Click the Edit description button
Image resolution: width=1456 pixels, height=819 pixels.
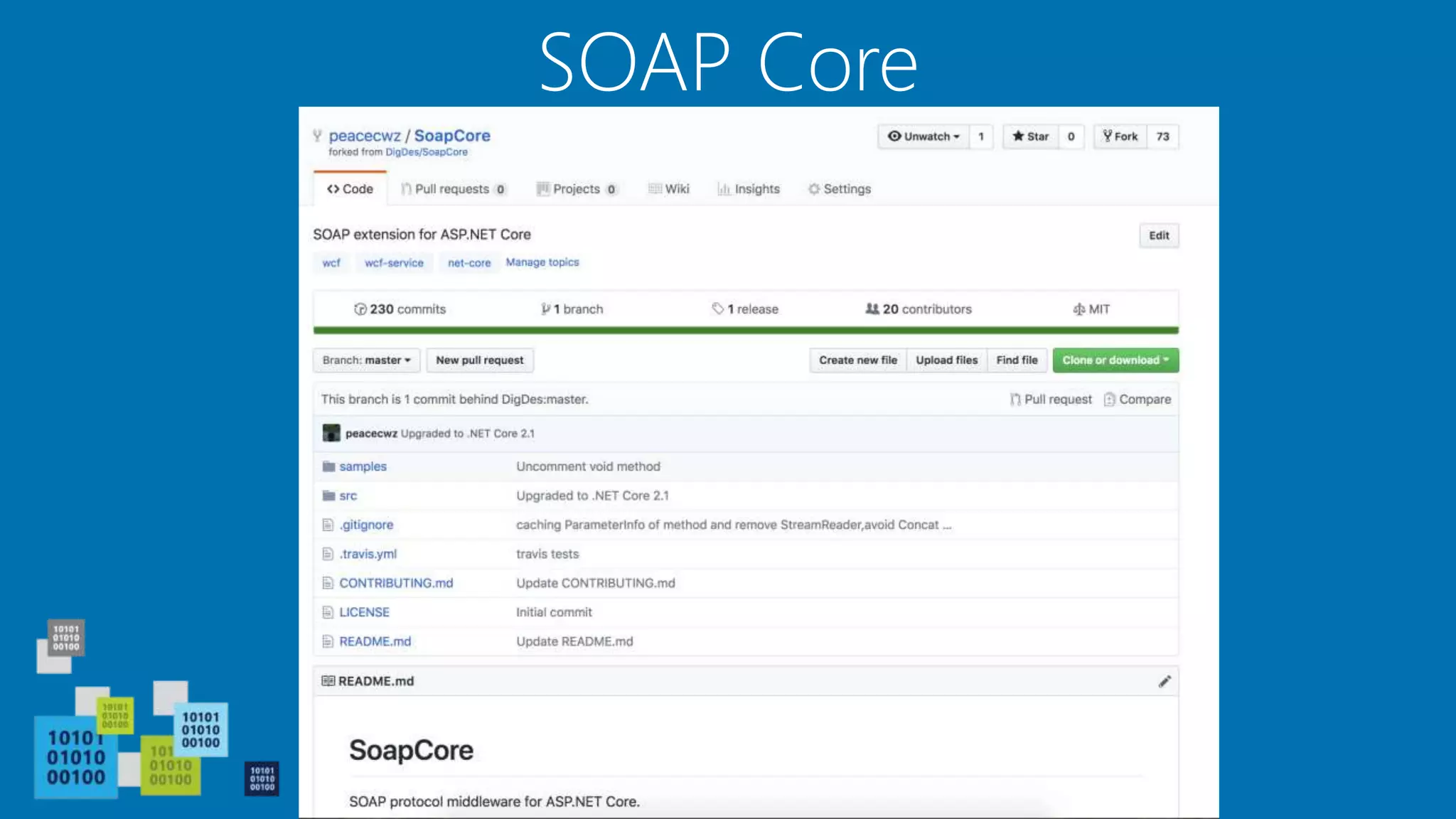click(1159, 235)
